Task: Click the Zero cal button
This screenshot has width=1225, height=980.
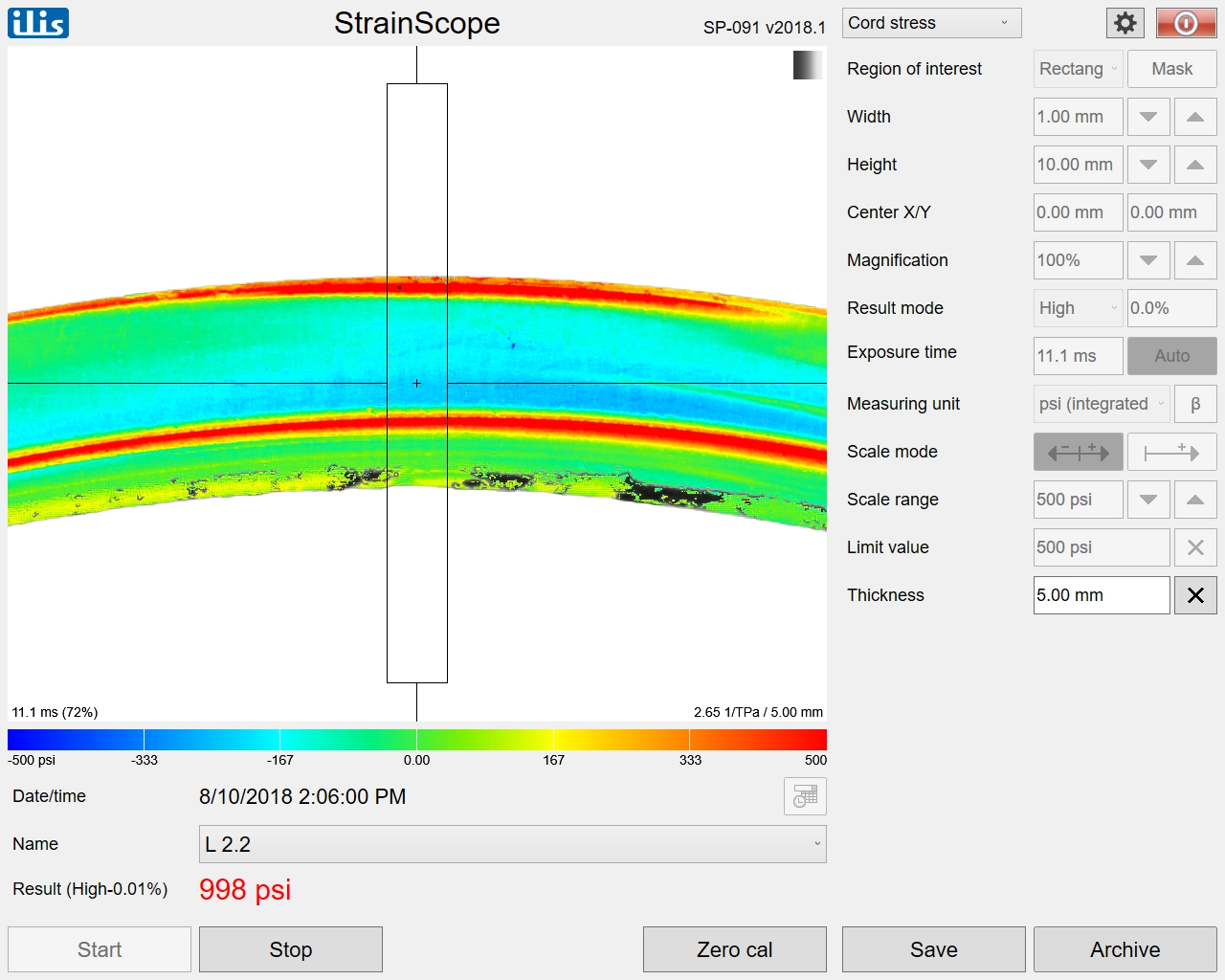Action: 735,949
